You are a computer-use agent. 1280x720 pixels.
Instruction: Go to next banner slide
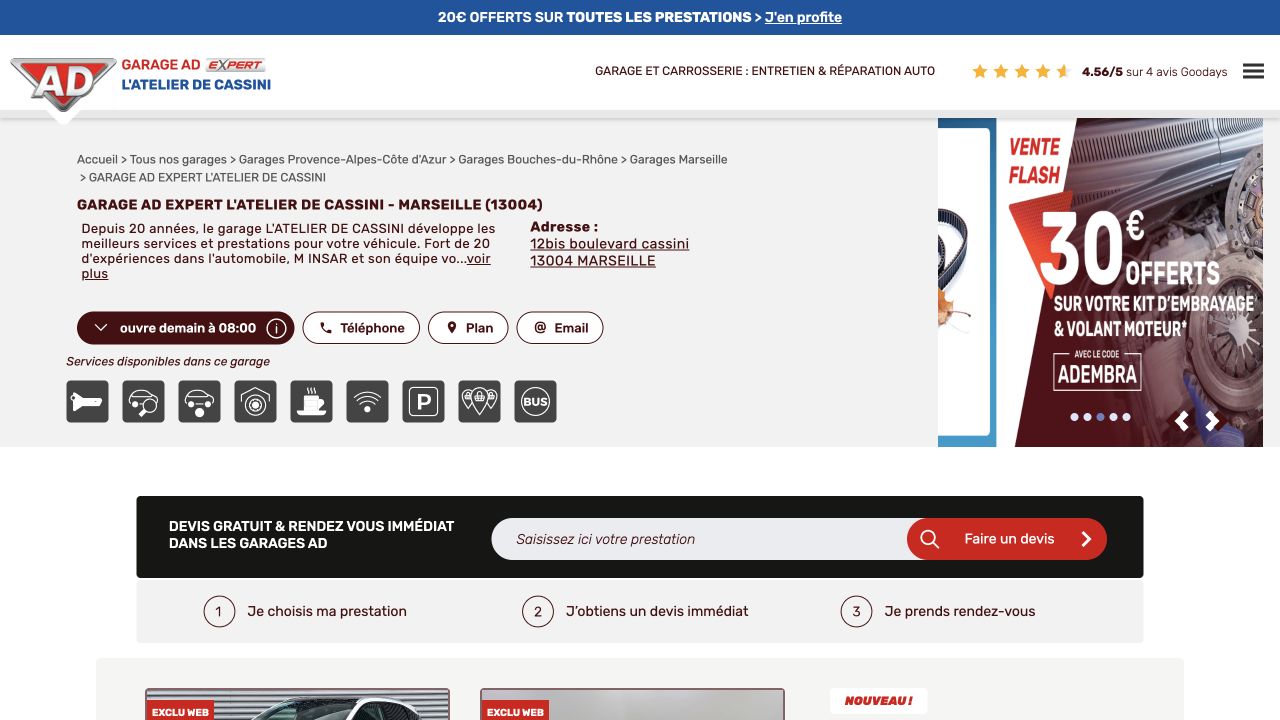click(1212, 421)
